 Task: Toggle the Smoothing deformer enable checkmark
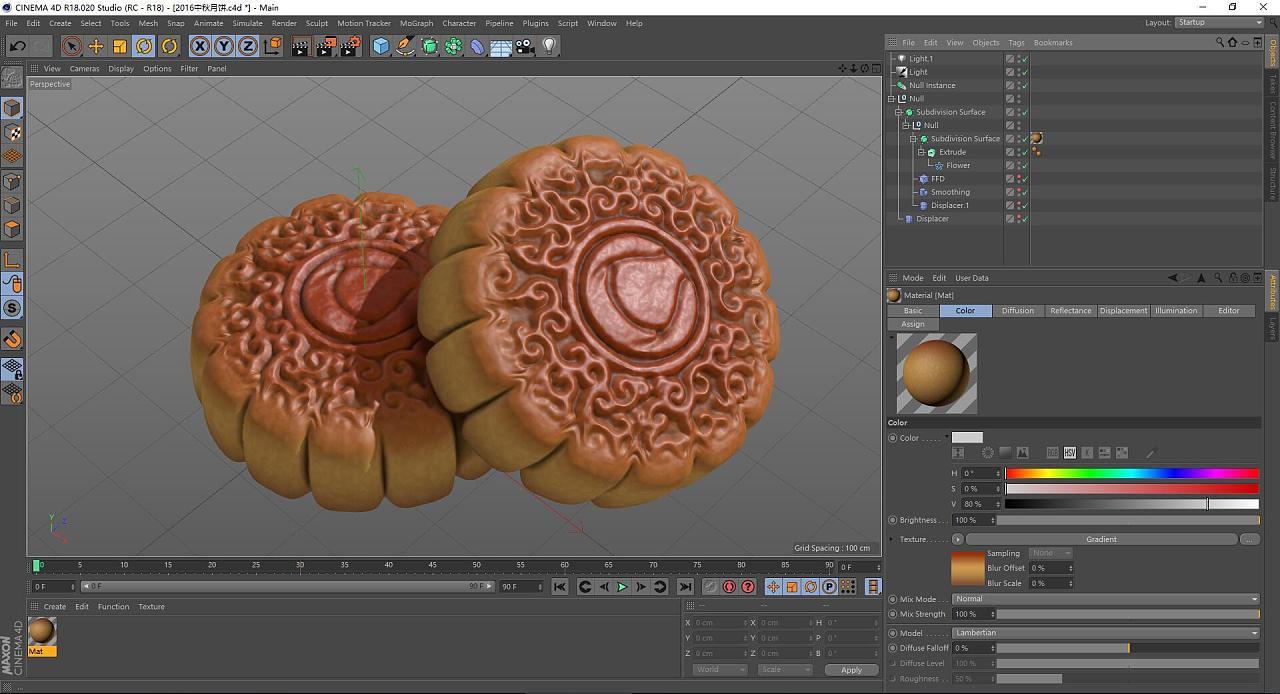(x=1025, y=192)
